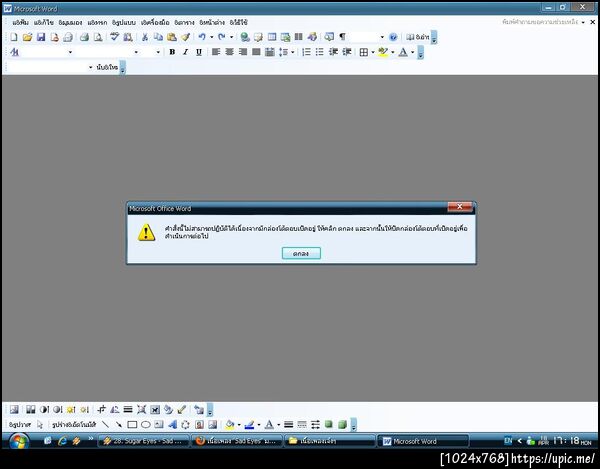Open the Font name dropdown

click(136, 52)
